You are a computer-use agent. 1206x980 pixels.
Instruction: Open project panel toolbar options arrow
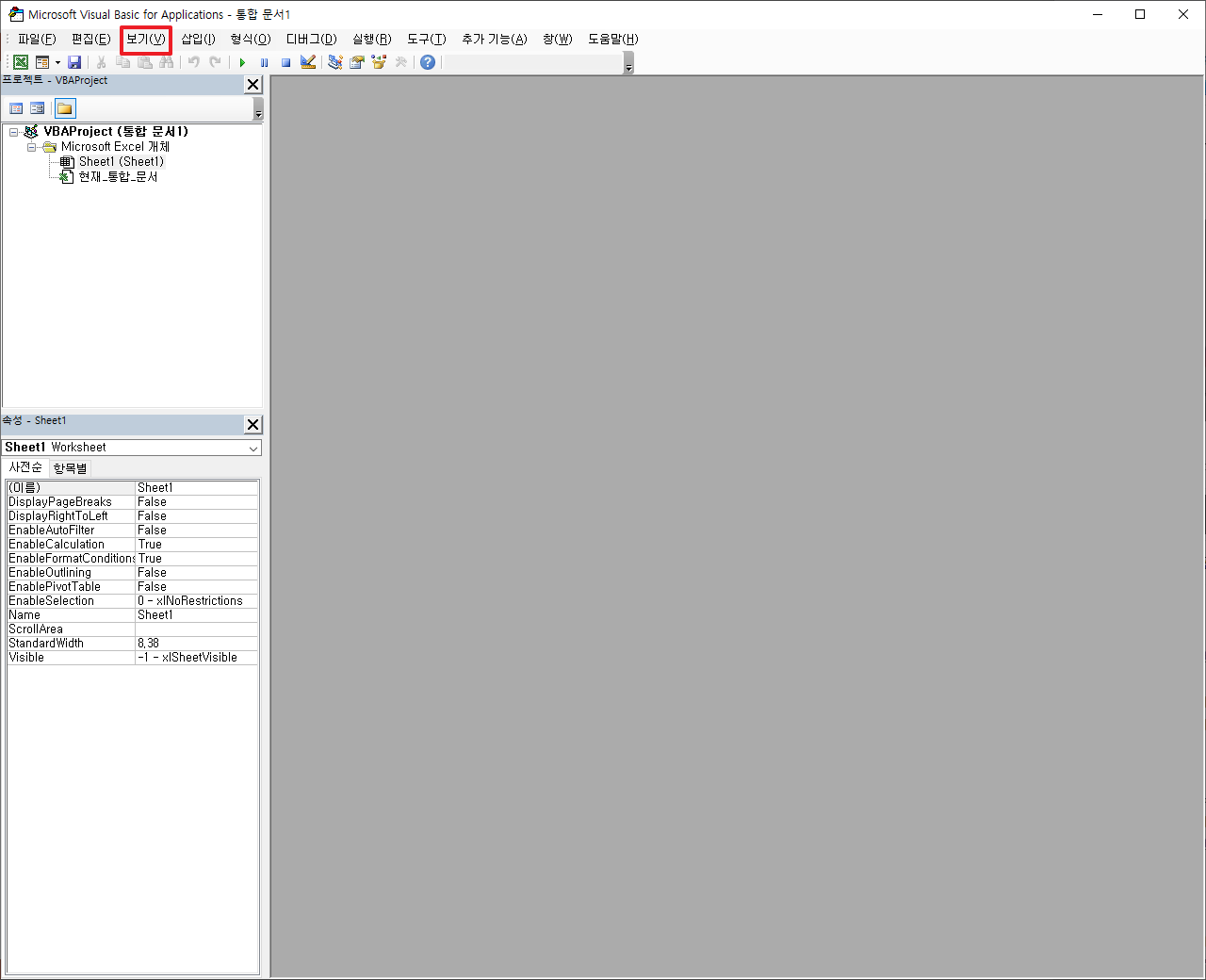(258, 109)
